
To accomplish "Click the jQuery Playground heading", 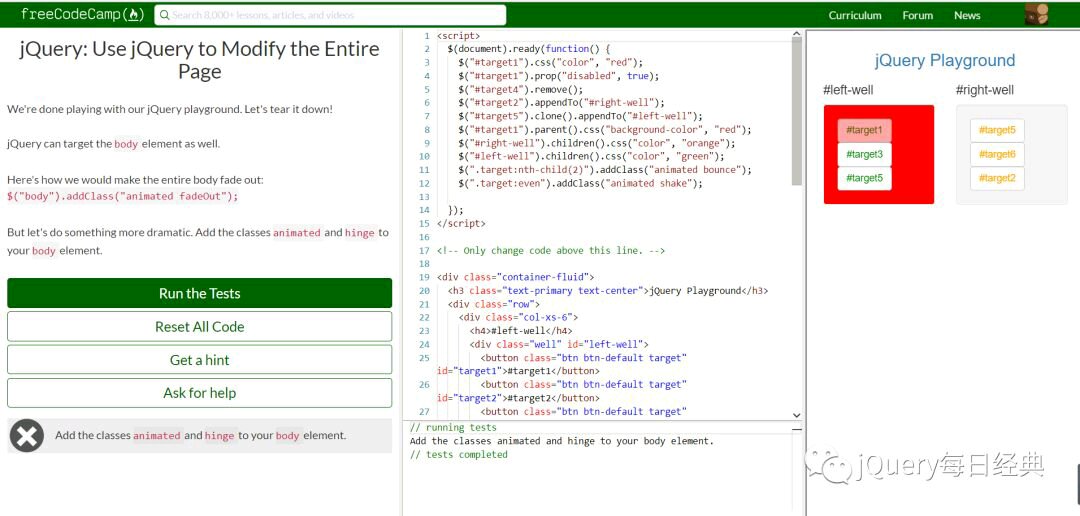I will pyautogui.click(x=945, y=61).
